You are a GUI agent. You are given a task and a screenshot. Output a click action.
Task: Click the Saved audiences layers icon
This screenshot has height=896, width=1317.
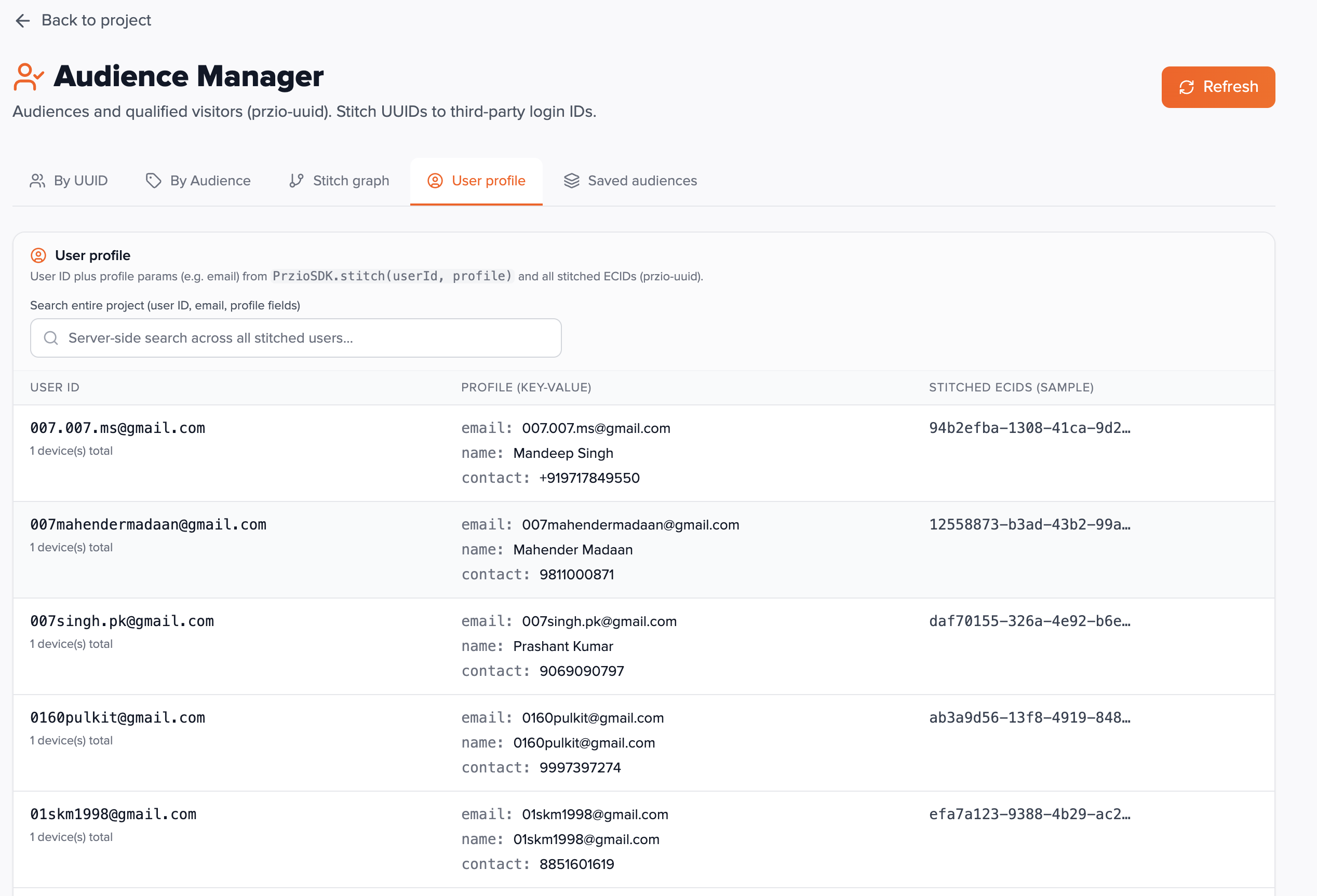pos(571,181)
